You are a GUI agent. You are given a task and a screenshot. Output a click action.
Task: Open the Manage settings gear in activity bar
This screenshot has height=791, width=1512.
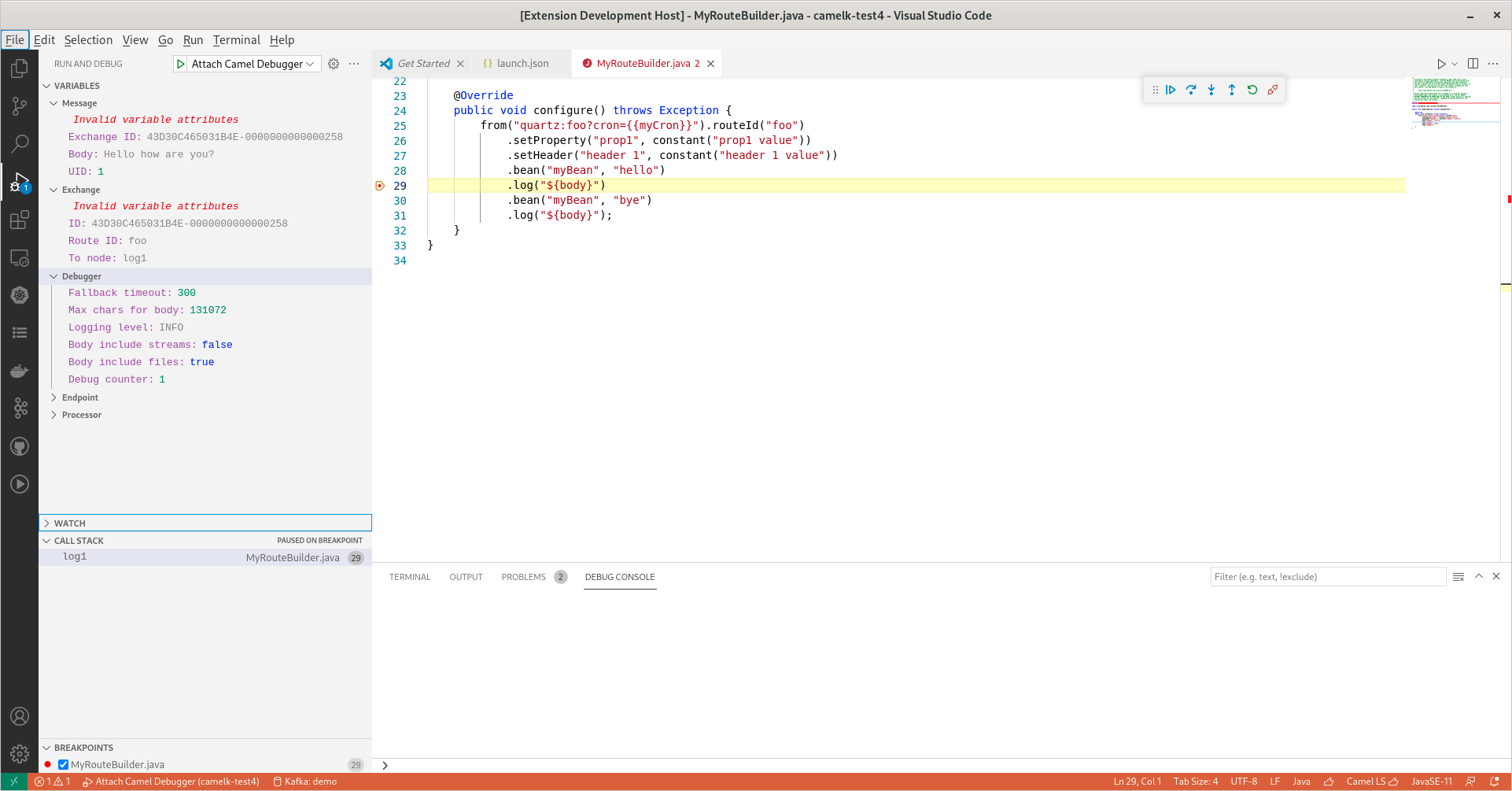click(20, 754)
